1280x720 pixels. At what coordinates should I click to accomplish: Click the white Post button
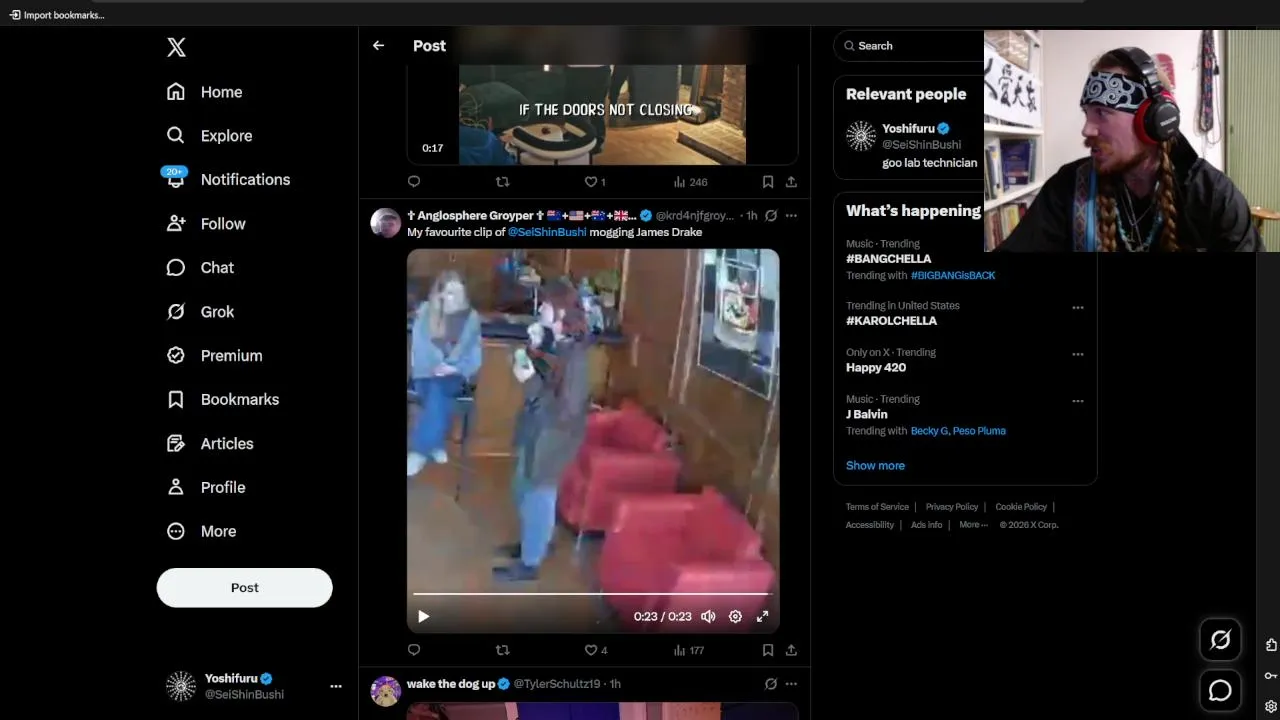(x=244, y=588)
